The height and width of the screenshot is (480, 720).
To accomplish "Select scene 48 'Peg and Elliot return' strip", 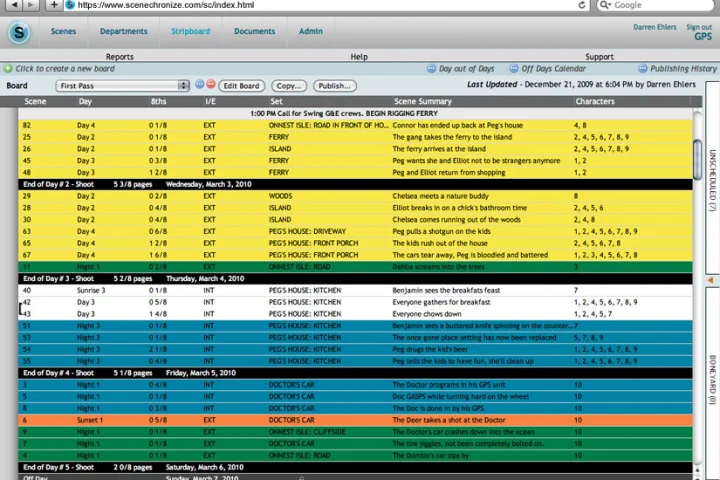I will [x=355, y=172].
